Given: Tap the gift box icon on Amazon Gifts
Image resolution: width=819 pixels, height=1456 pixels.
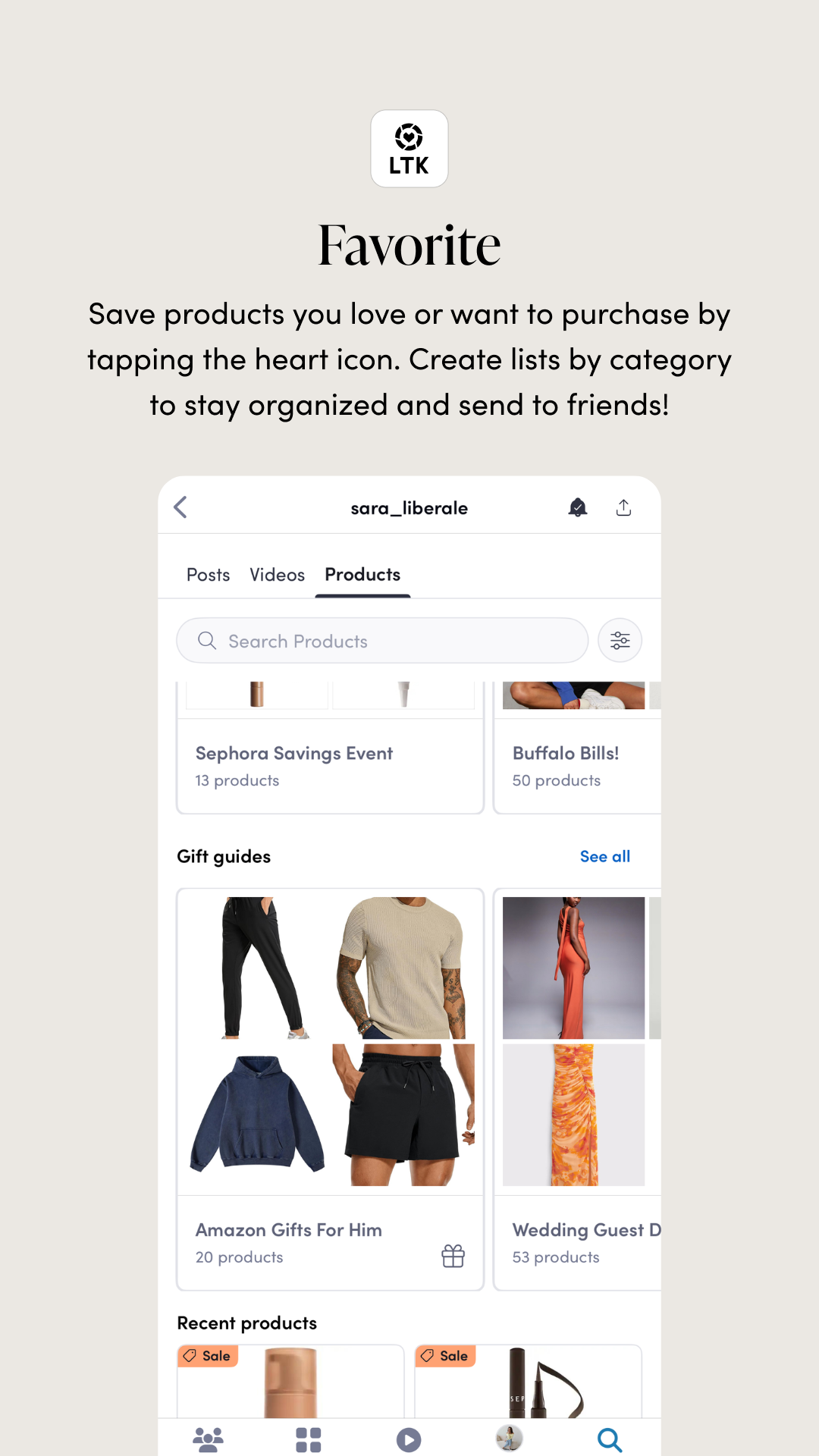Looking at the screenshot, I should coord(453,1257).
